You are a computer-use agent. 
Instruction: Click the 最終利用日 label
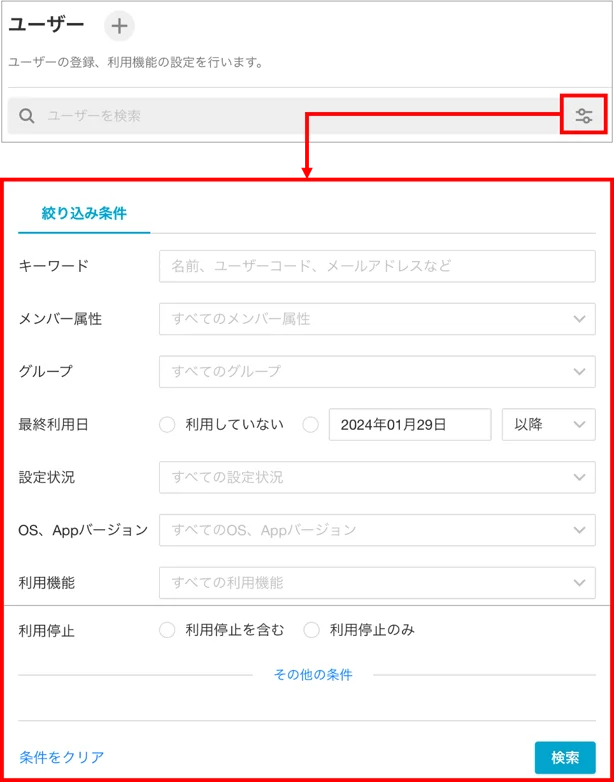[54, 425]
